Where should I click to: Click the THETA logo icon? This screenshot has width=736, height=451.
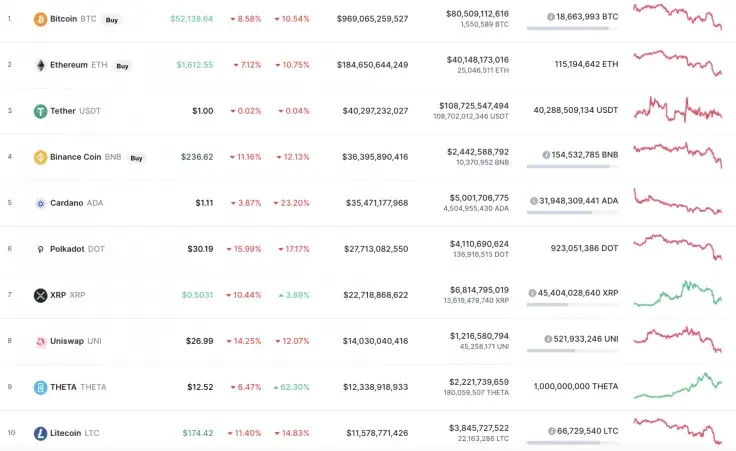coord(40,387)
